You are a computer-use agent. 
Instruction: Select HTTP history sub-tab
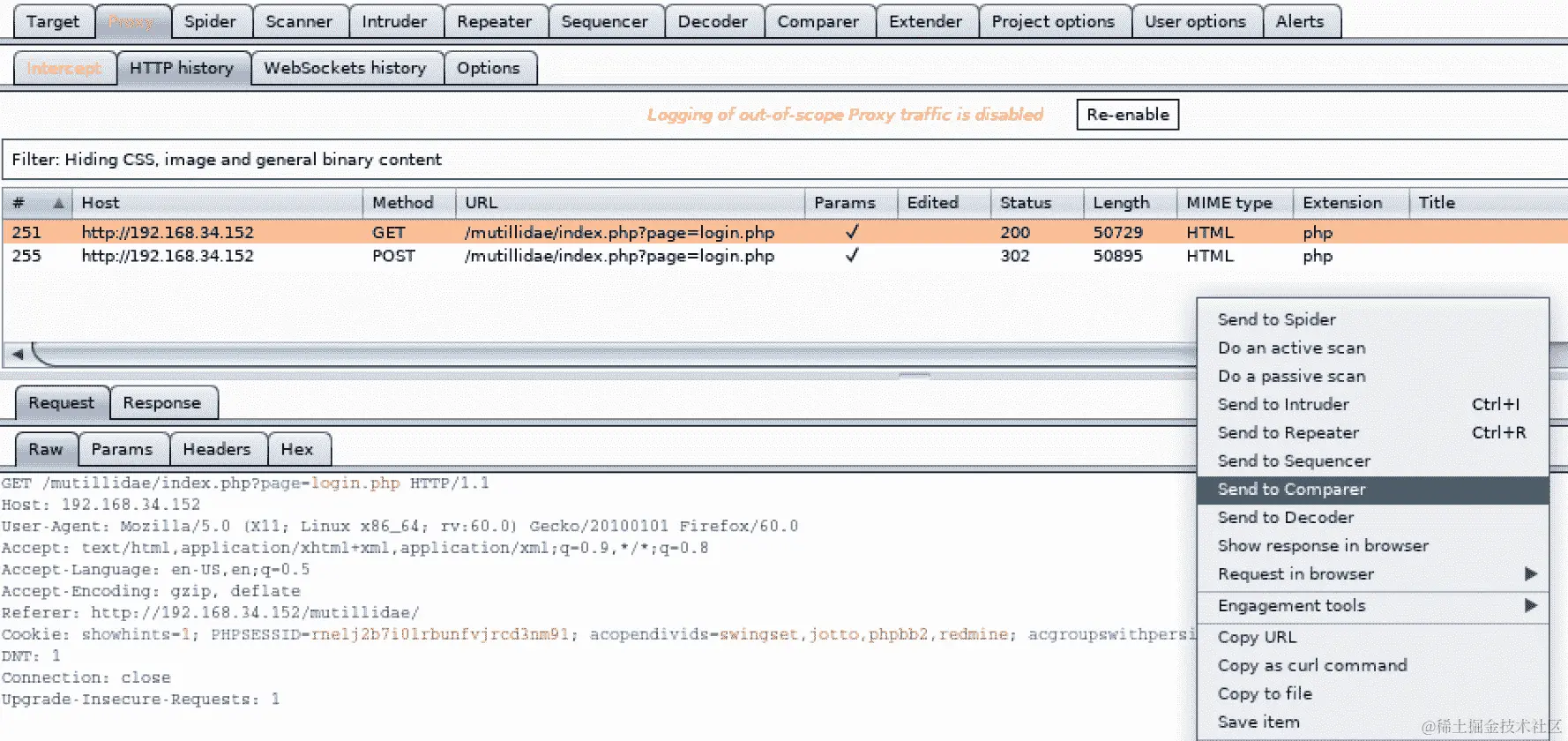coord(182,68)
